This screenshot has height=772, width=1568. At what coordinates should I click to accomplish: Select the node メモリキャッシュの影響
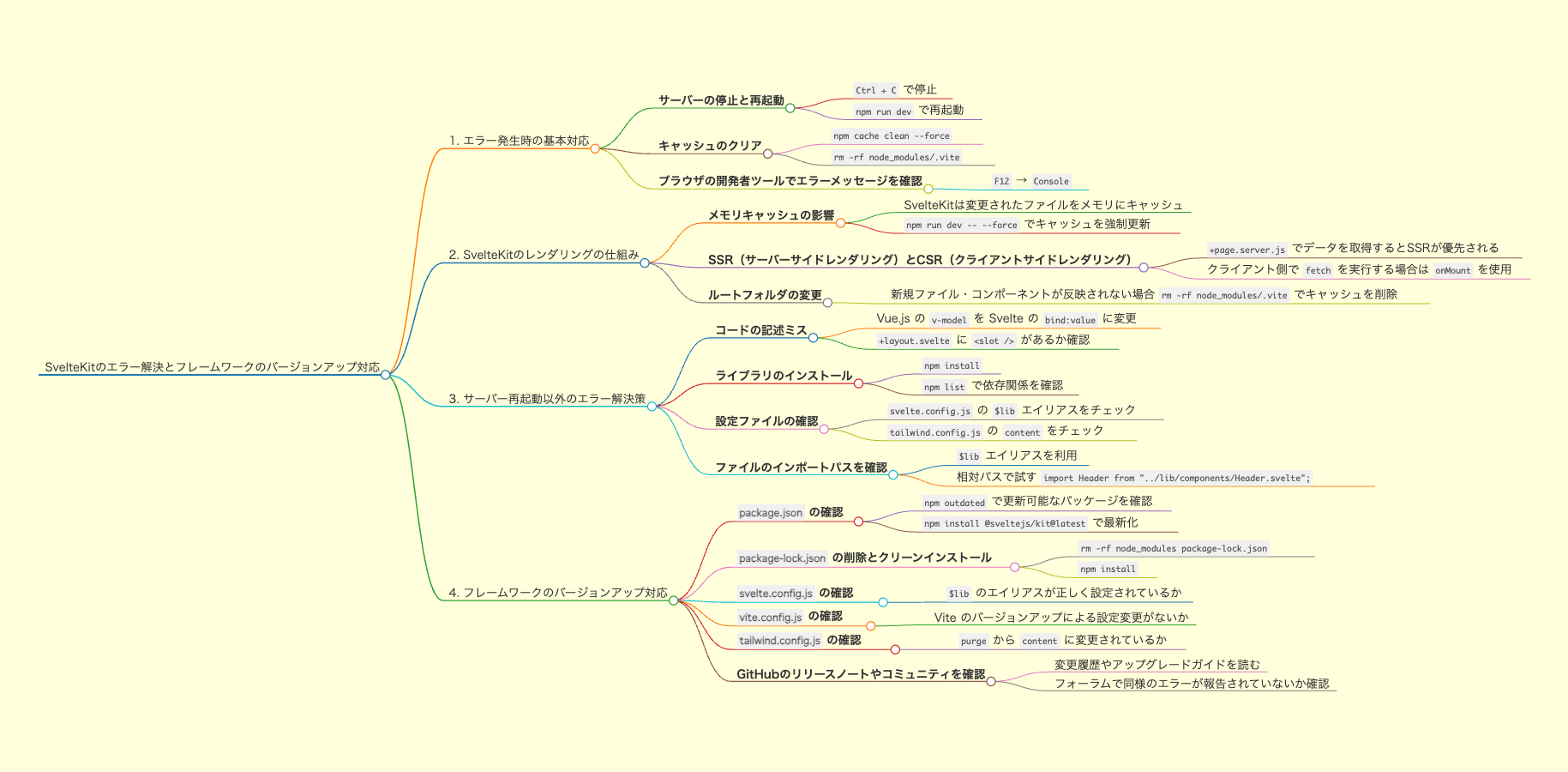pyautogui.click(x=771, y=215)
